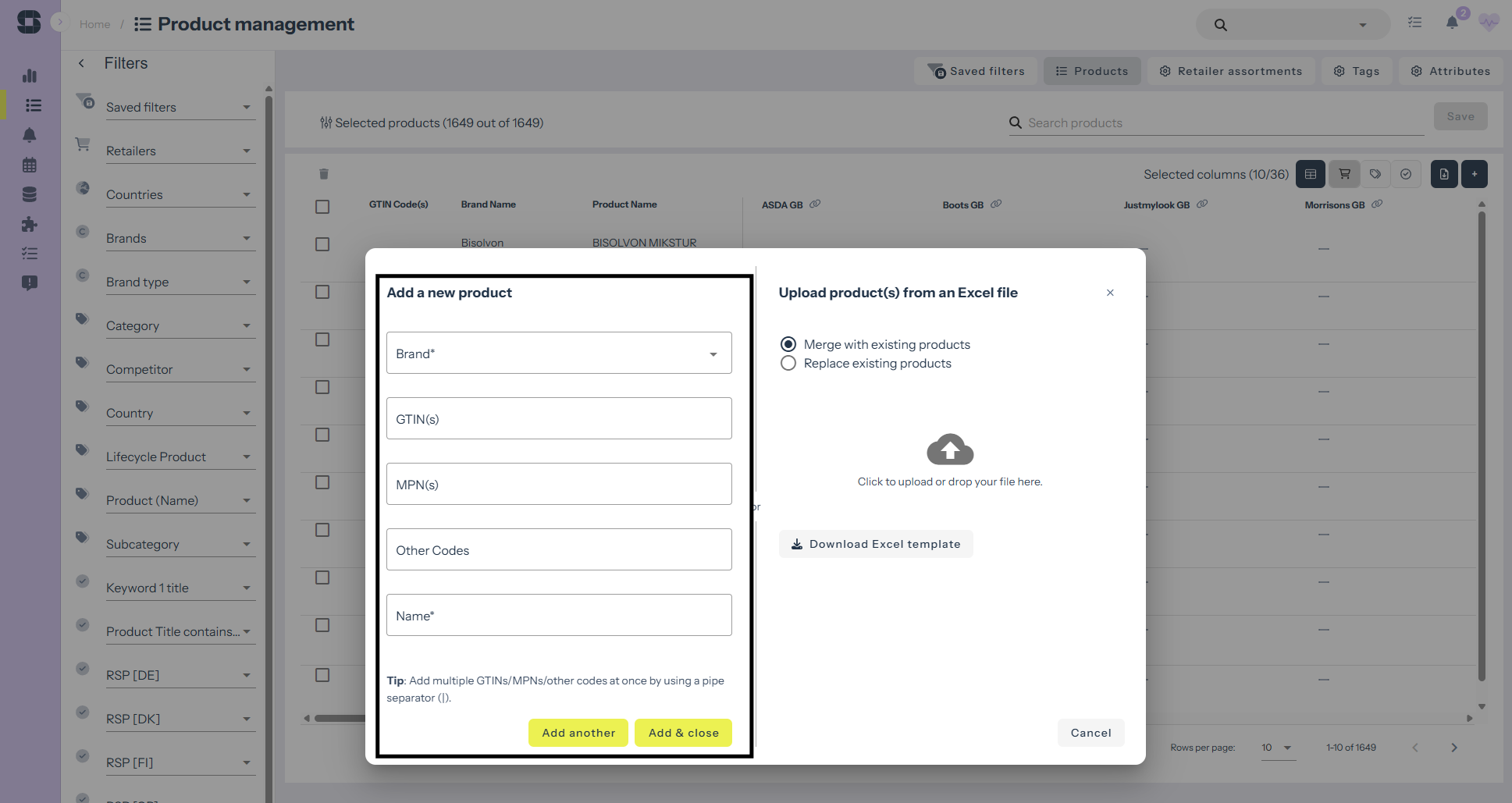The image size is (1512, 803).
Task: Click the cloud upload icon
Action: coord(949,449)
